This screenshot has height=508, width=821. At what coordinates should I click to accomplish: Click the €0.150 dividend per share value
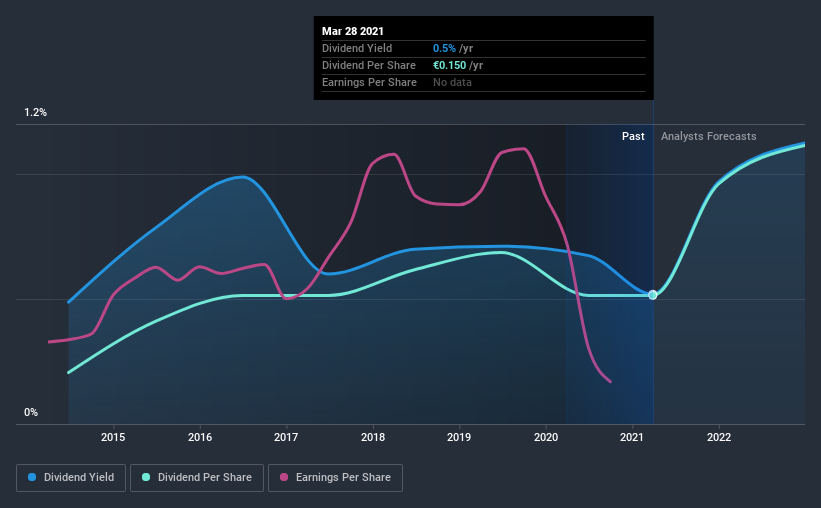tap(449, 65)
